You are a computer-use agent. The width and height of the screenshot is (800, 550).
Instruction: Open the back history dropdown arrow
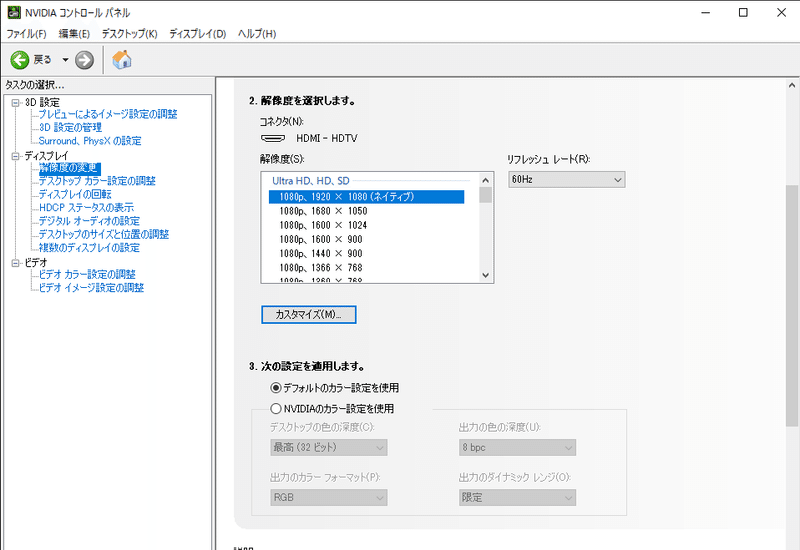pyautogui.click(x=65, y=60)
